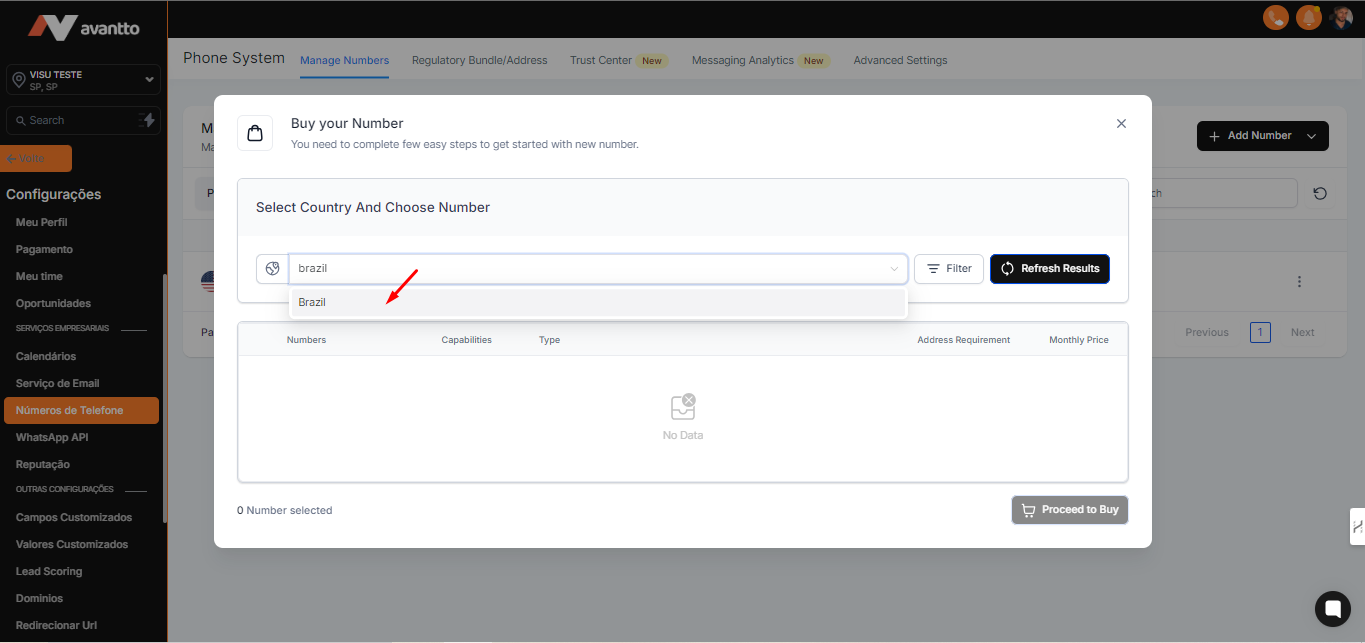The height and width of the screenshot is (643, 1365).
Task: Open the chat widget bubble icon
Action: tap(1332, 608)
